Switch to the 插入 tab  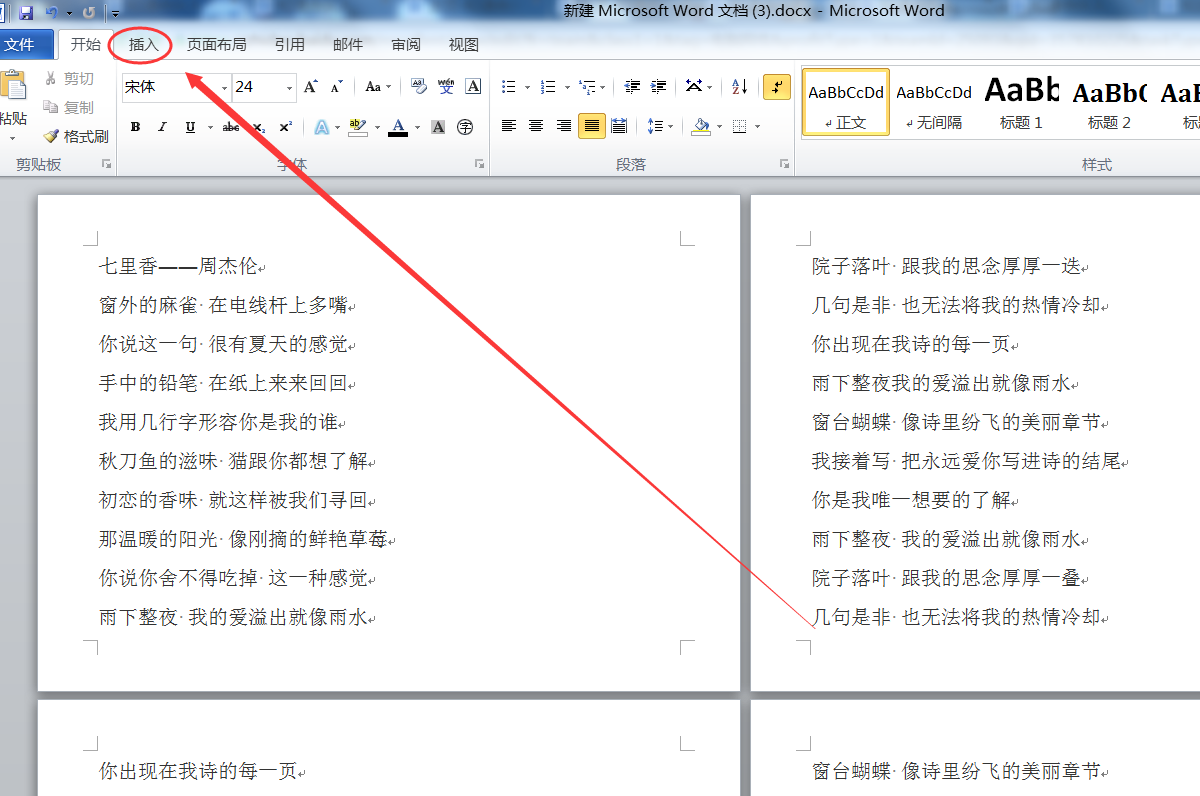point(143,45)
